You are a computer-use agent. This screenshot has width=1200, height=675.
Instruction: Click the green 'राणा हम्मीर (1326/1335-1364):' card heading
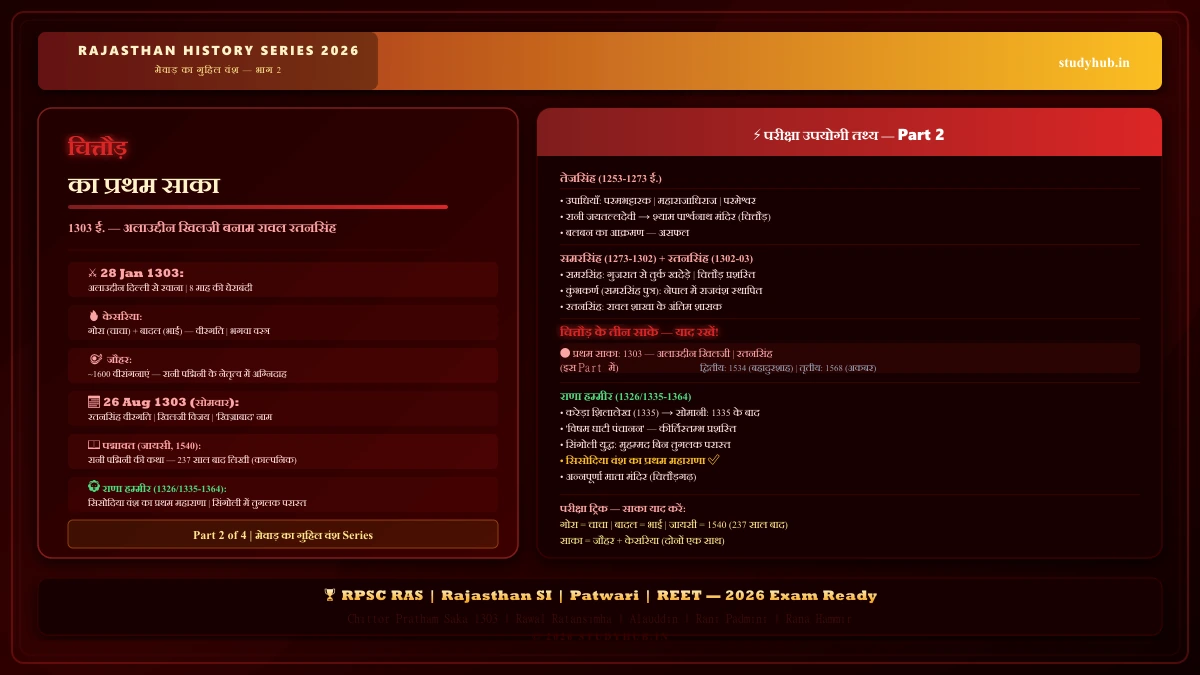coord(164,488)
